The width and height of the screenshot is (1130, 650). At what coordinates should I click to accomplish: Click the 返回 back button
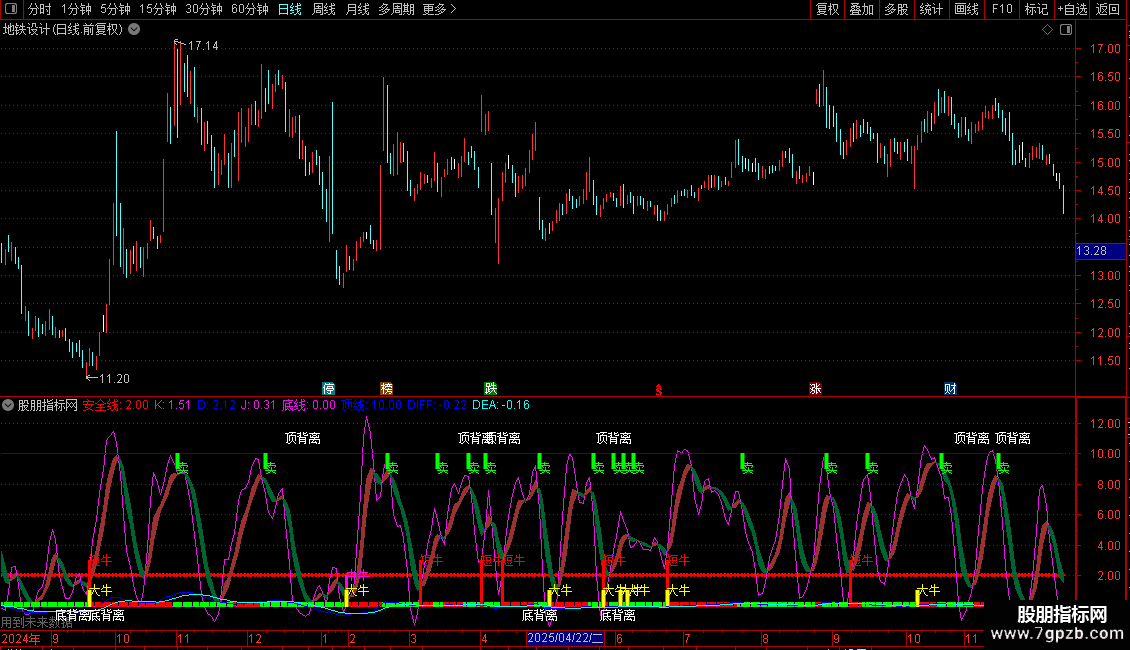1108,9
